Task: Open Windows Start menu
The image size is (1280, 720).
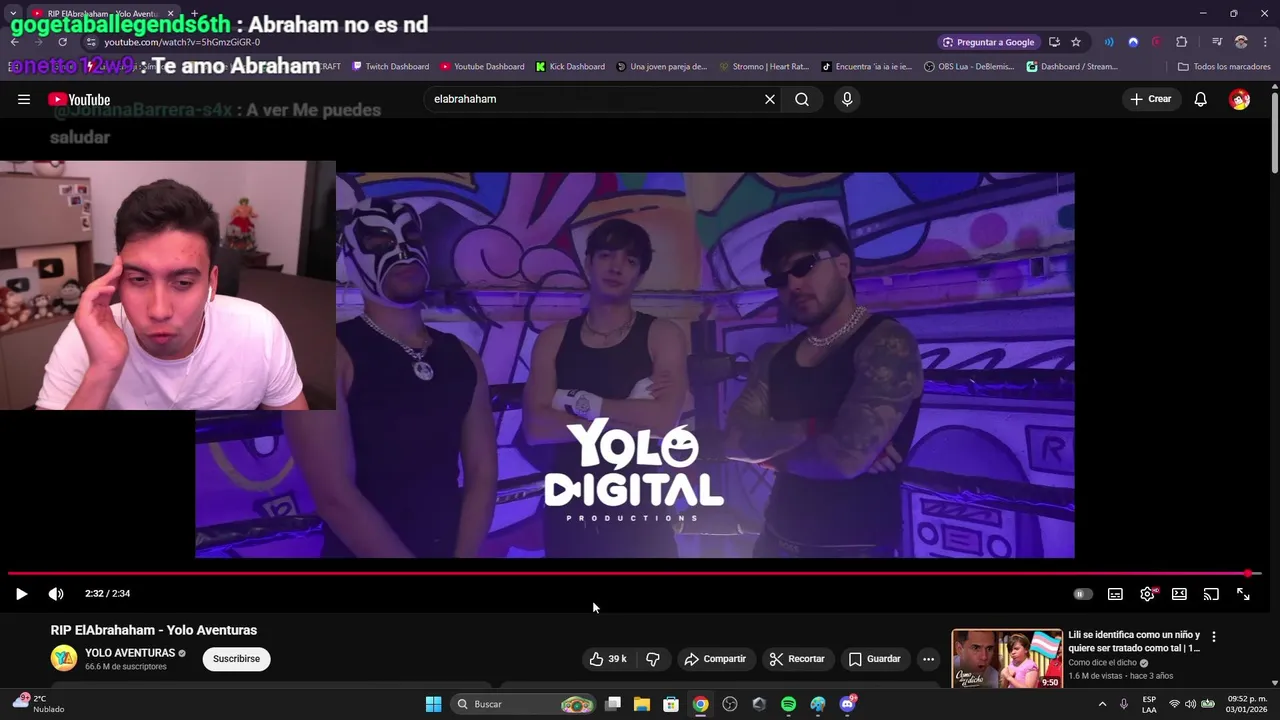Action: tap(433, 704)
